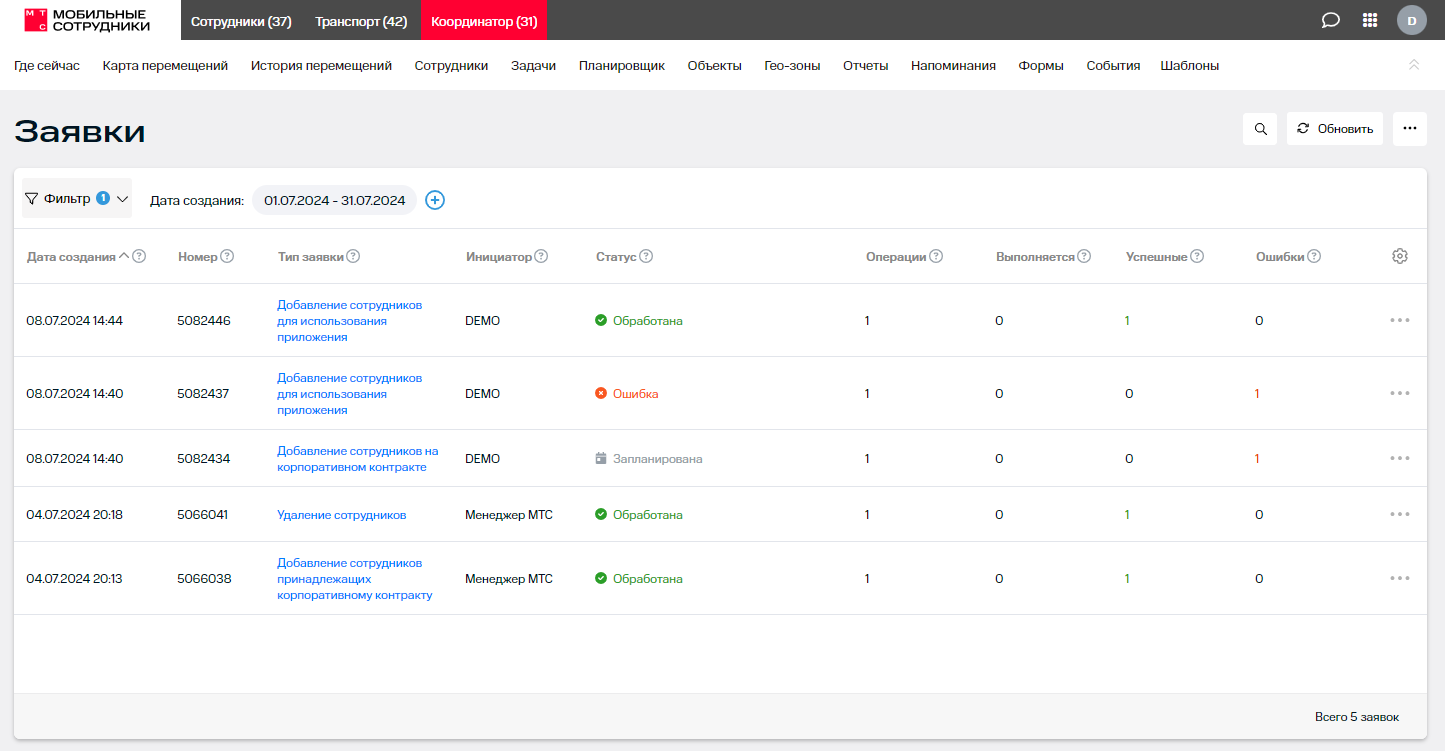Image resolution: width=1445 pixels, height=751 pixels.
Task: Open the Планировщик menu item
Action: [621, 66]
